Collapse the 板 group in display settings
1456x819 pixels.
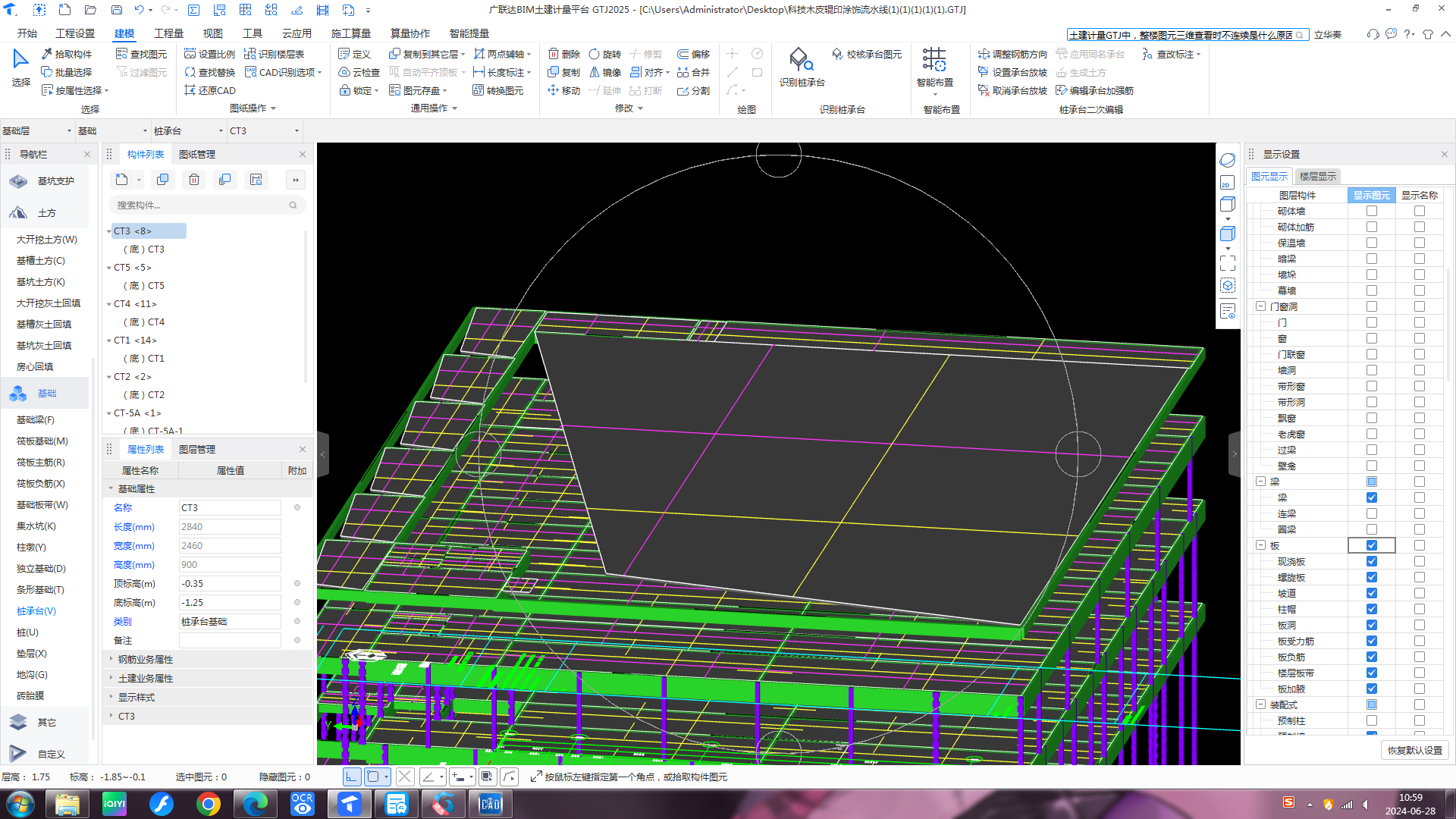click(x=1260, y=545)
